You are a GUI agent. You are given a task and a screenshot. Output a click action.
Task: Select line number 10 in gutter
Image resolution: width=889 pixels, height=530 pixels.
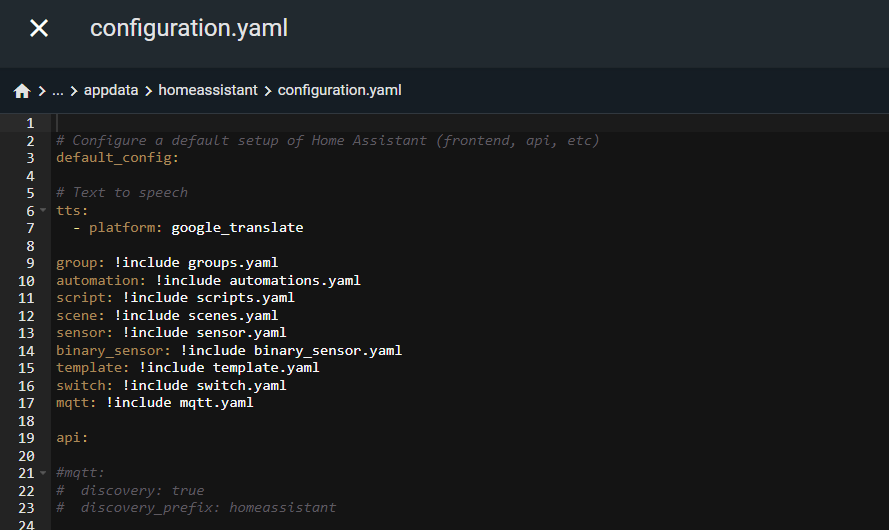[26, 281]
